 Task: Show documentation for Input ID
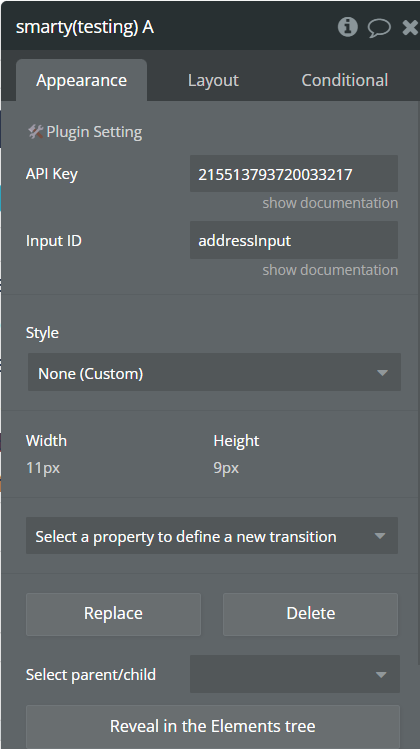point(330,270)
